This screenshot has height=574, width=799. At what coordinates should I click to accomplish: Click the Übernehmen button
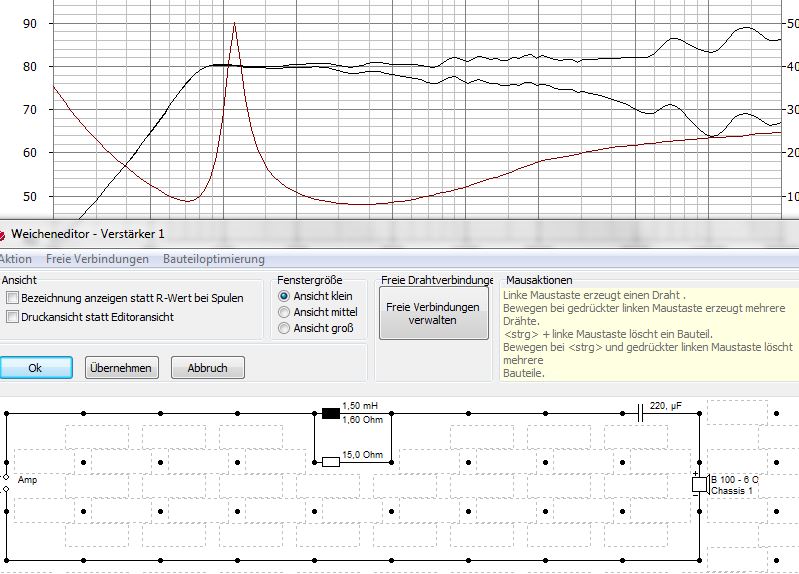[121, 368]
